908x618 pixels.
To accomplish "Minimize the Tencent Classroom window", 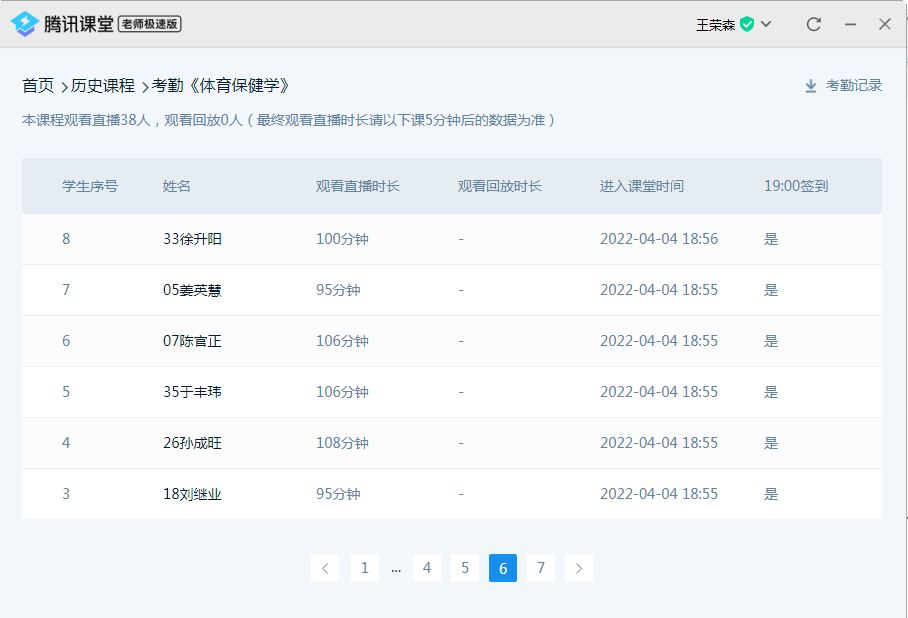I will (850, 24).
